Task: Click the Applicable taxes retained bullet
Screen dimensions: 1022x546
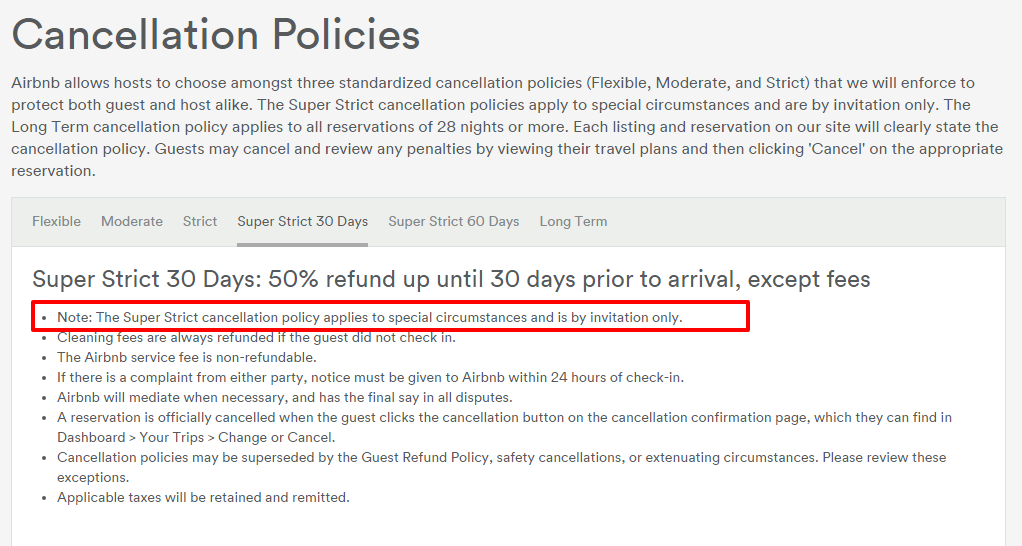Action: coord(203,497)
